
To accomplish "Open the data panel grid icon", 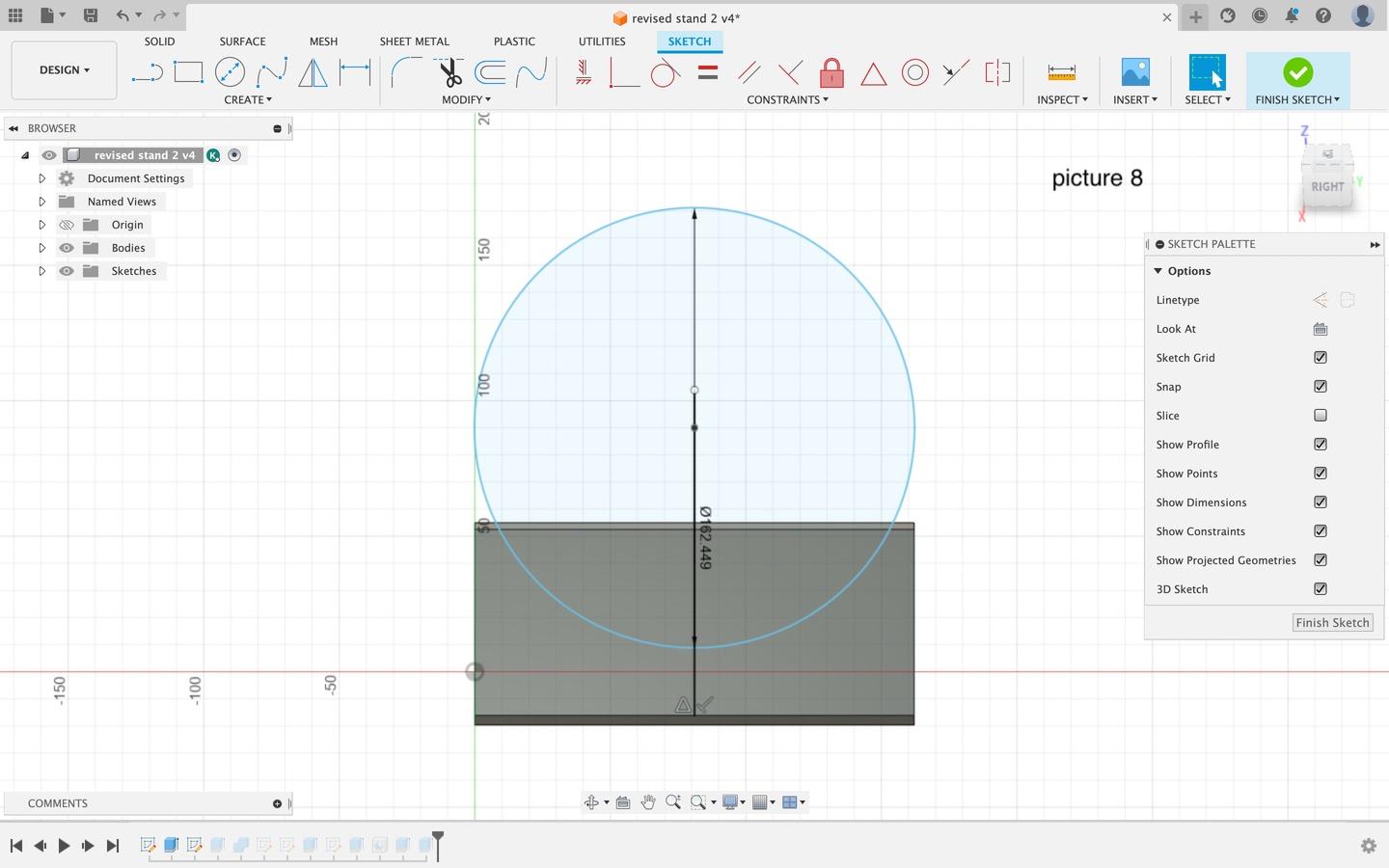I will click(x=15, y=16).
